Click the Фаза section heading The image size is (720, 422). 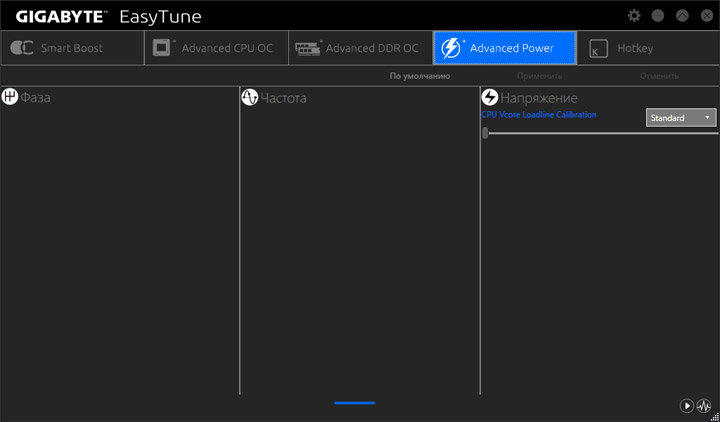pyautogui.click(x=35, y=97)
